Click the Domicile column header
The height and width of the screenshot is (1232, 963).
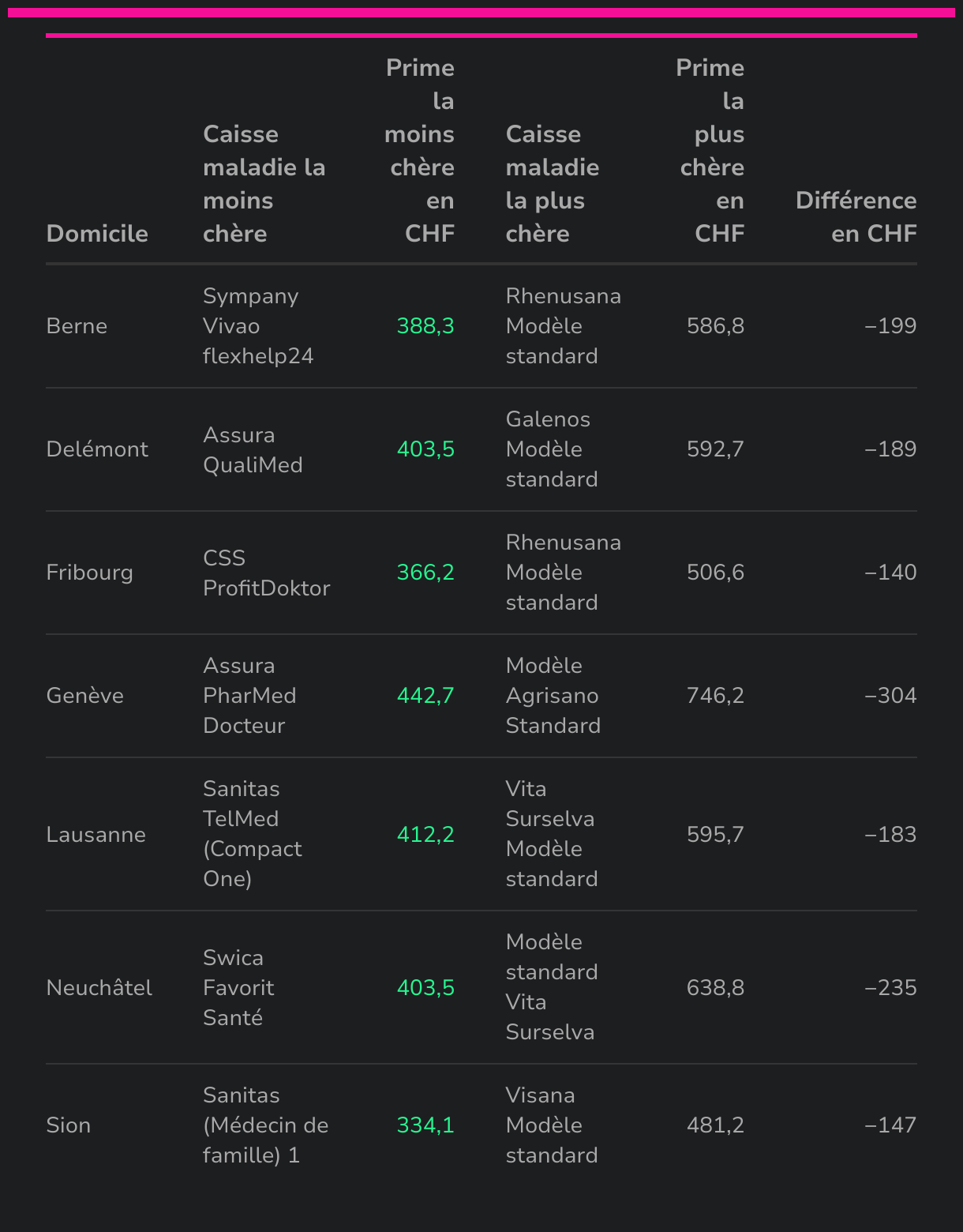pos(97,234)
